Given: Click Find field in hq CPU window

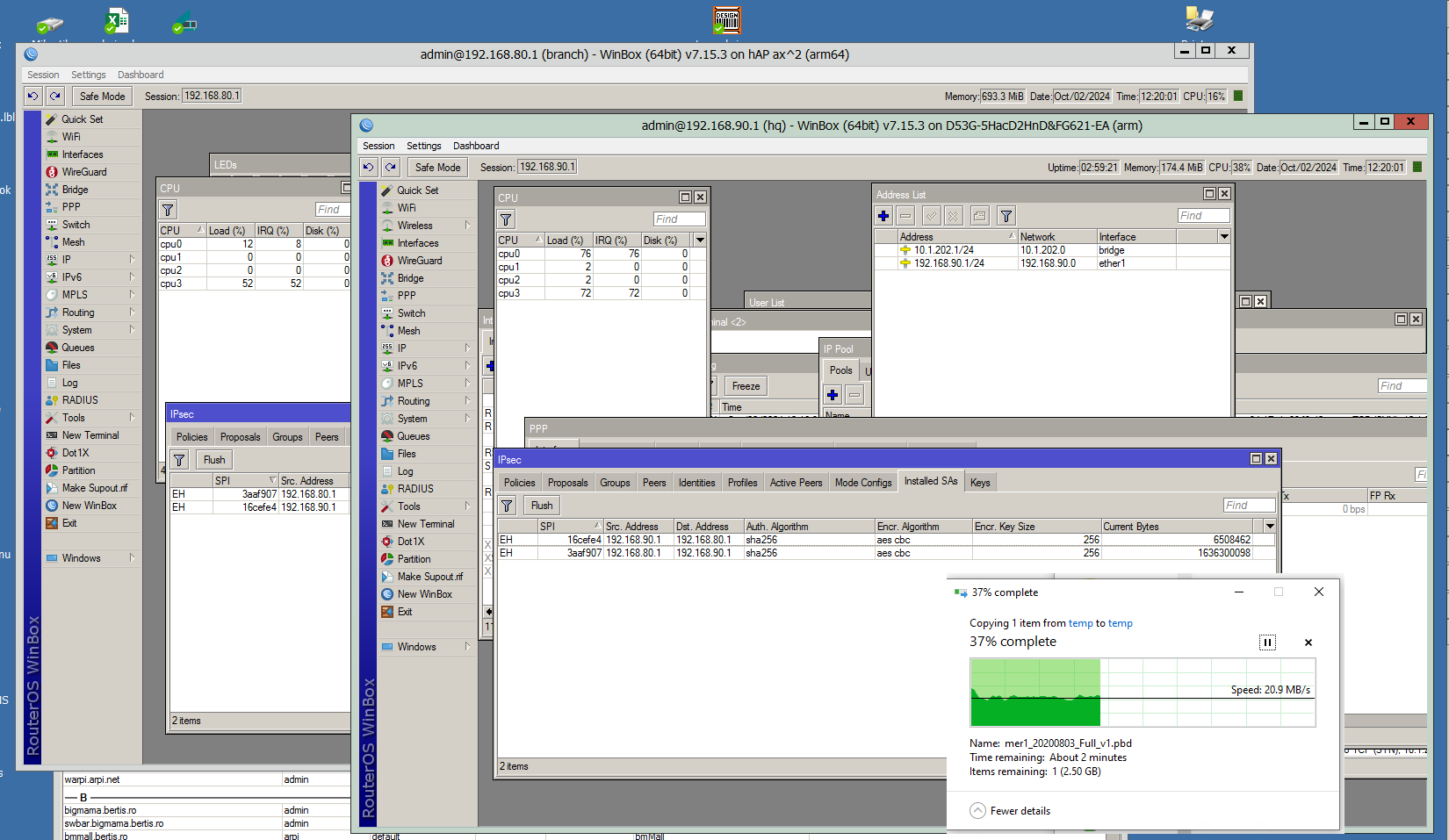Looking at the screenshot, I should tap(679, 219).
